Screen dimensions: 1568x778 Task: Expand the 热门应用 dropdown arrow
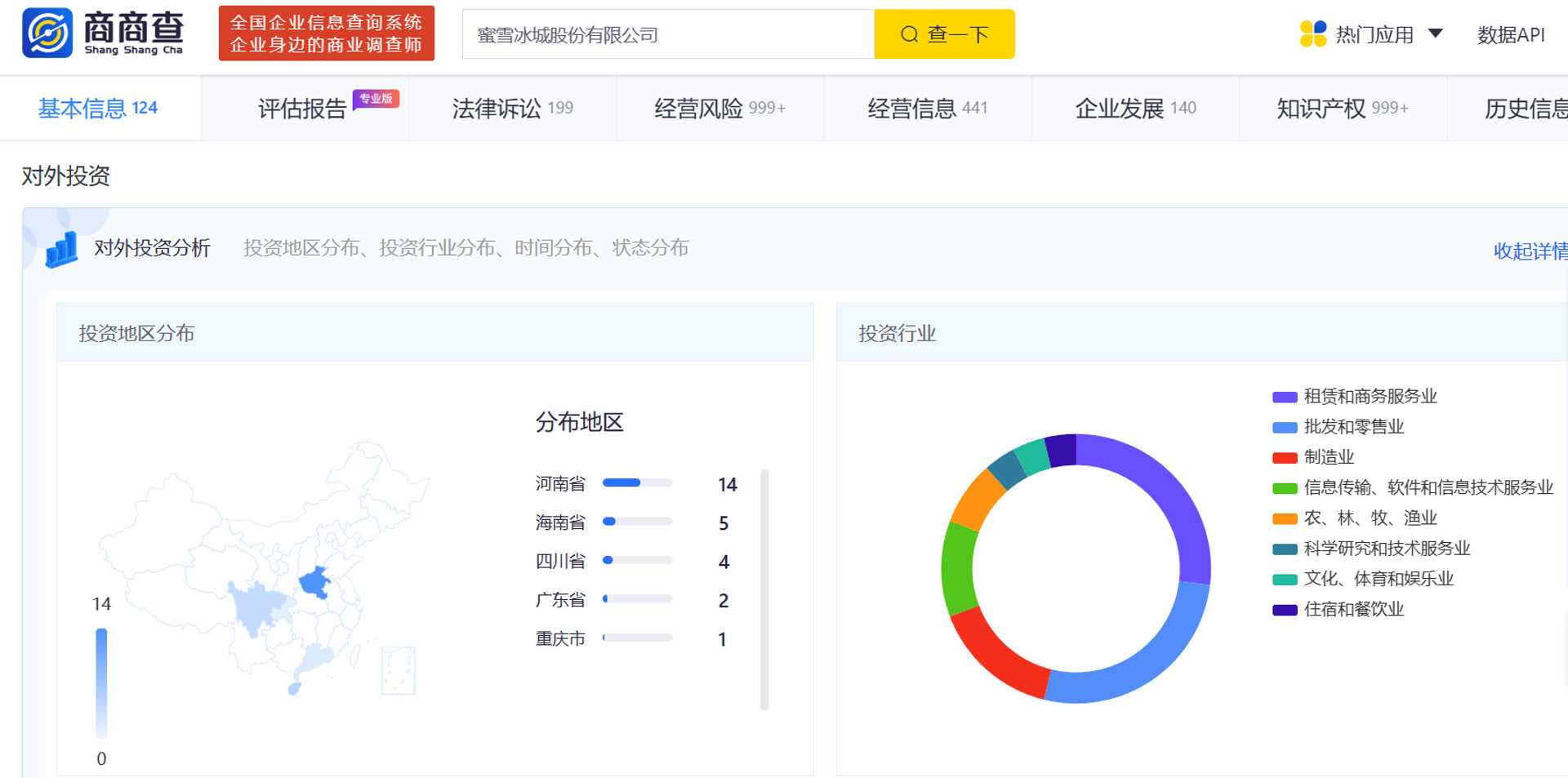pyautogui.click(x=1436, y=33)
